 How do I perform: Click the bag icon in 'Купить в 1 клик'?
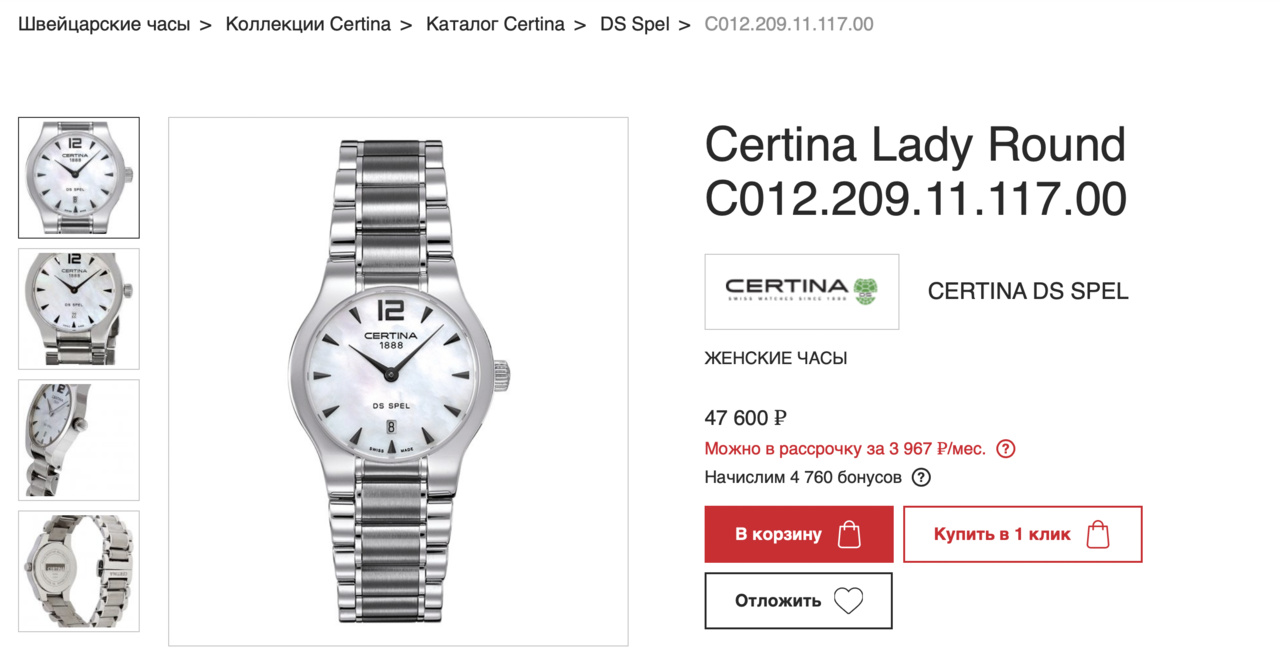pos(1097,534)
